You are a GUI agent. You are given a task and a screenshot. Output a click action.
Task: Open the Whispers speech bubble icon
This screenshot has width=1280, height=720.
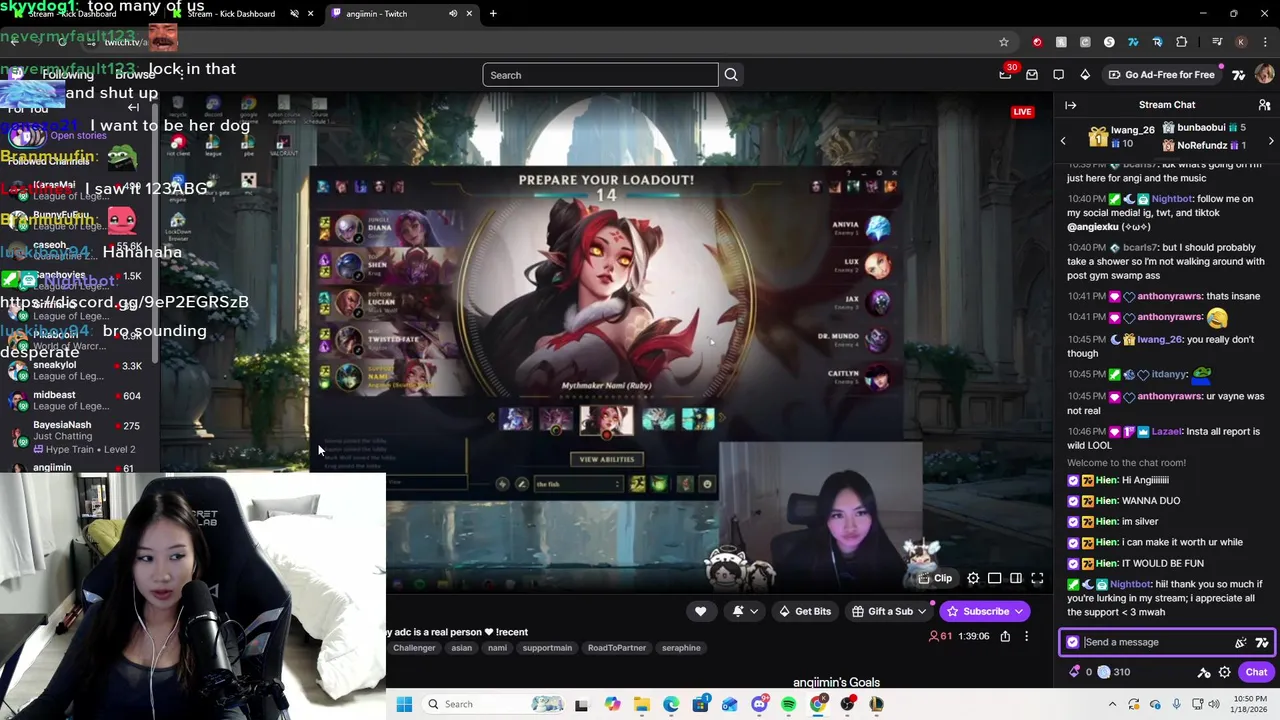(x=1058, y=75)
